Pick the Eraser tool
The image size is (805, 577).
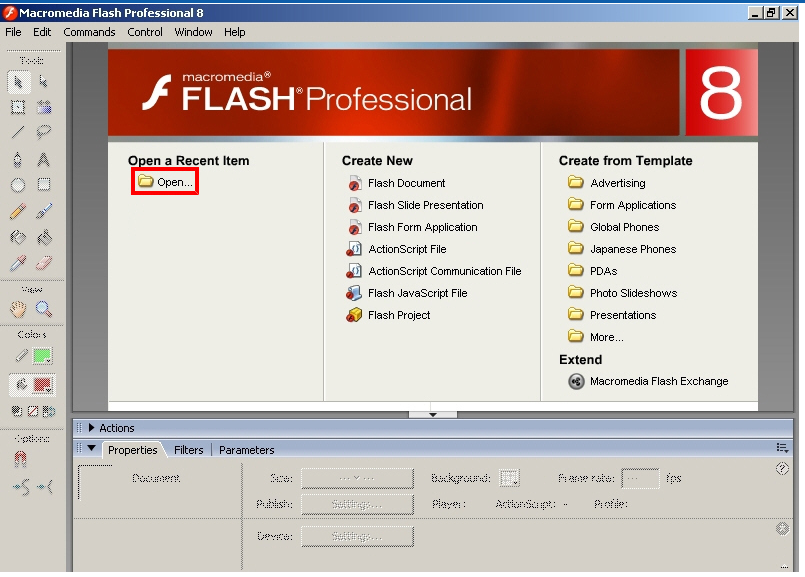click(x=44, y=263)
